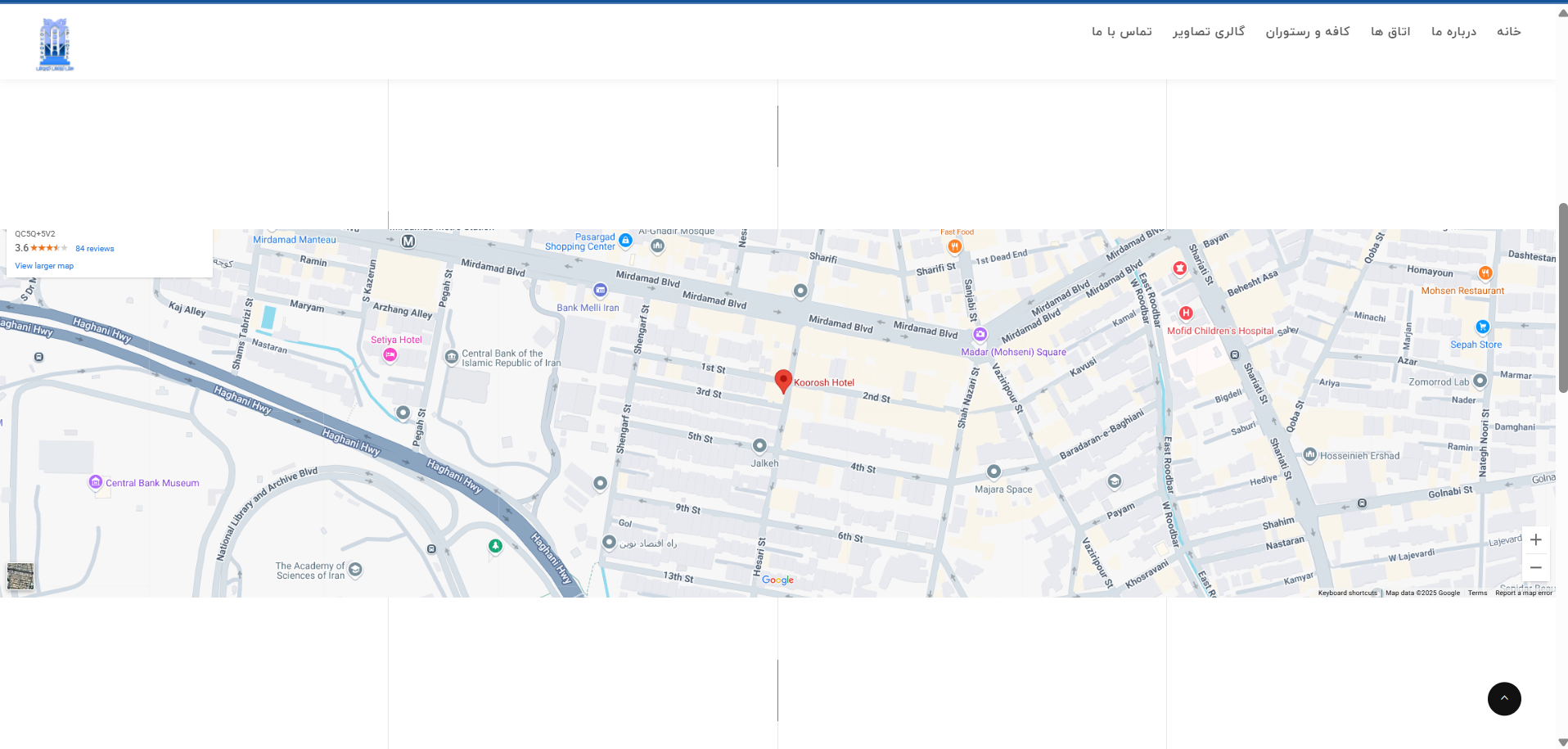Open the map Terms link
Viewport: 1568px width, 749px height.
tap(1477, 593)
